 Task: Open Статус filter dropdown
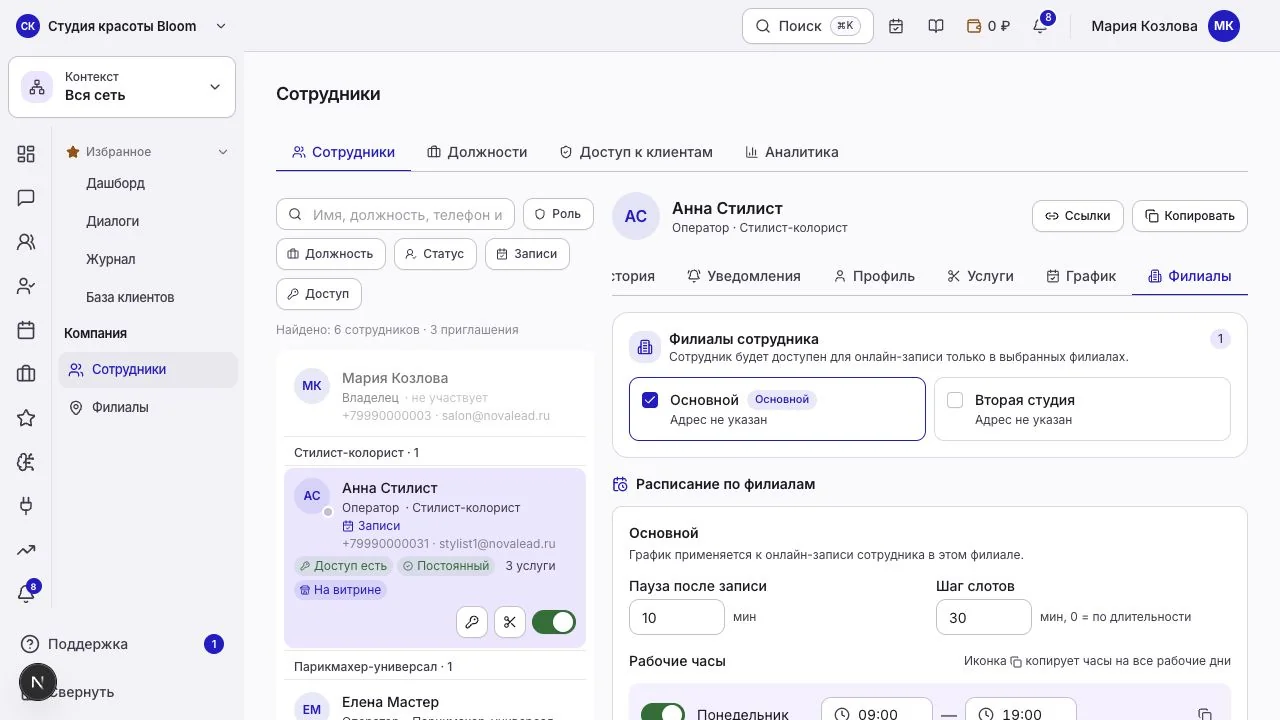pos(435,254)
